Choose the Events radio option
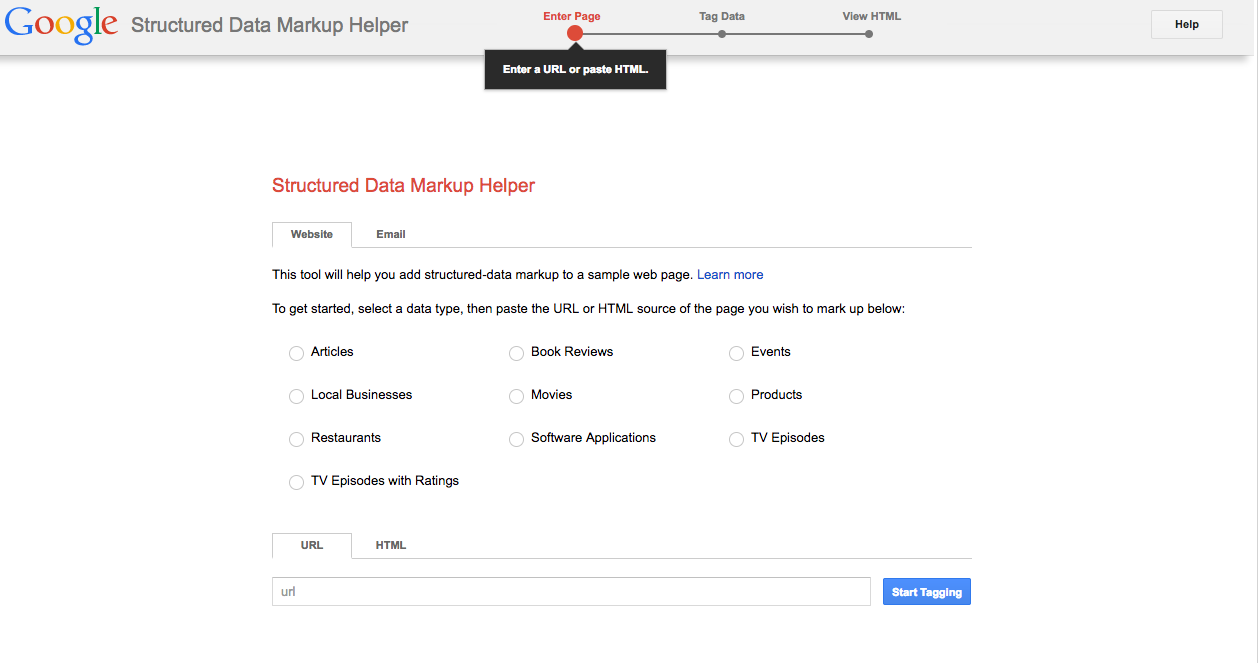Viewport: 1258px width, 663px height. point(736,353)
